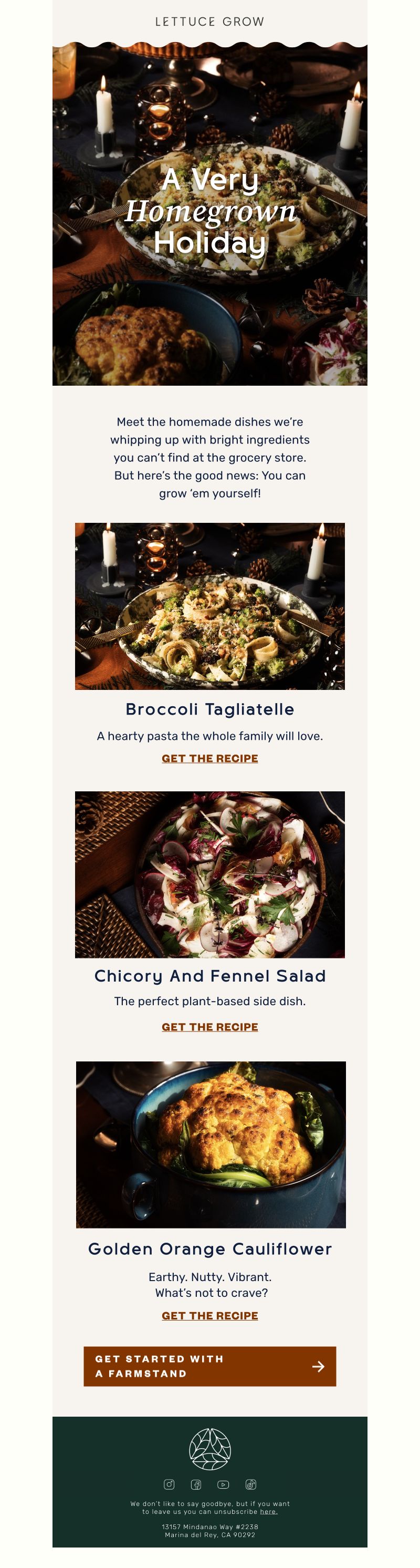The width and height of the screenshot is (420, 1568).
Task: Click the Chicory And Fennel Salad heading
Action: pos(209,976)
